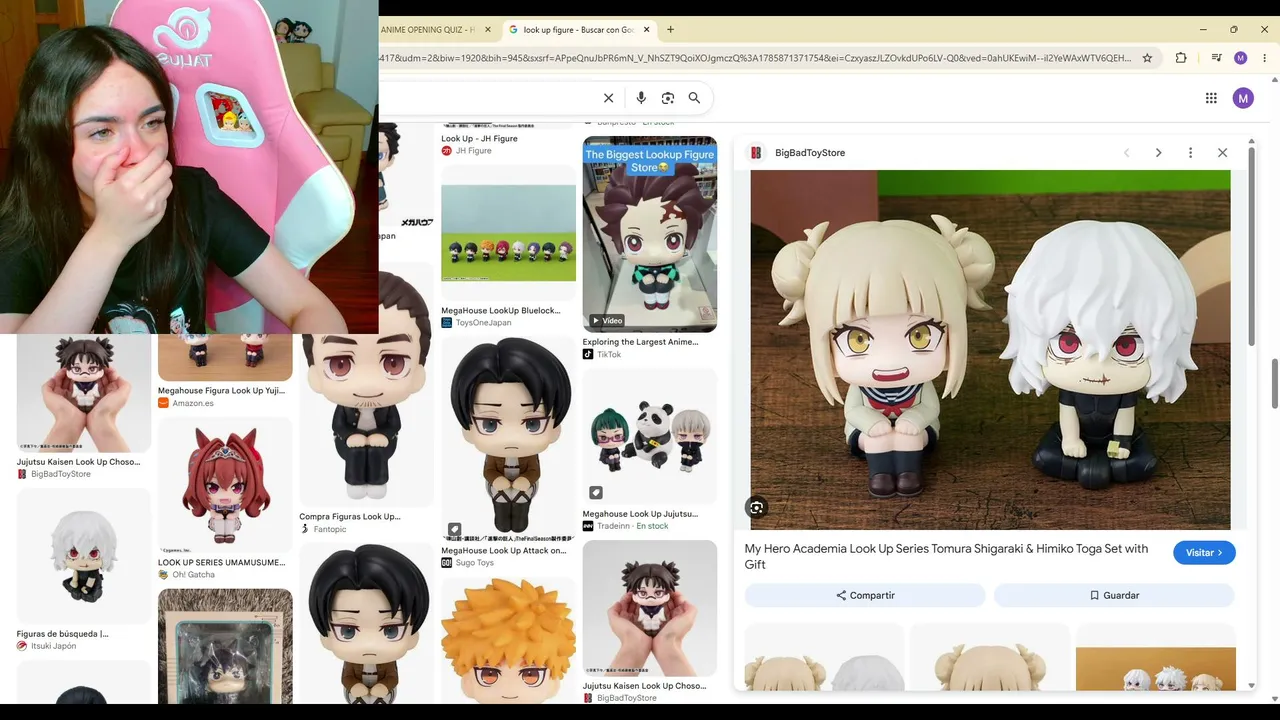Open the Megahouse Look Up Jujutsu Tradeinn result
This screenshot has width=1280, height=720.
(x=650, y=437)
